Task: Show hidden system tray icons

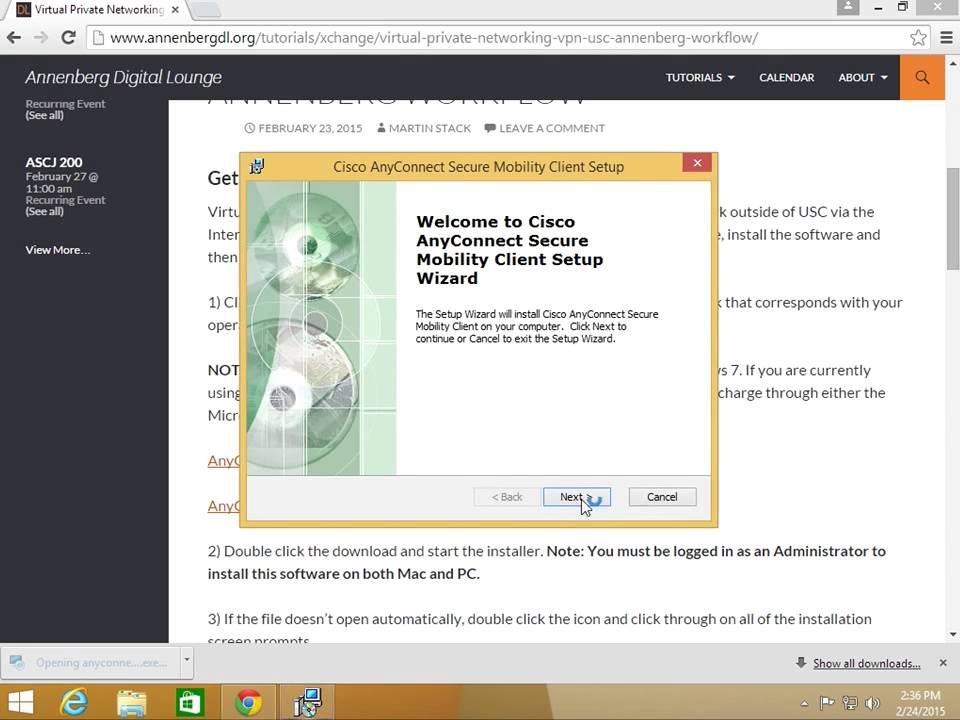Action: 804,703
